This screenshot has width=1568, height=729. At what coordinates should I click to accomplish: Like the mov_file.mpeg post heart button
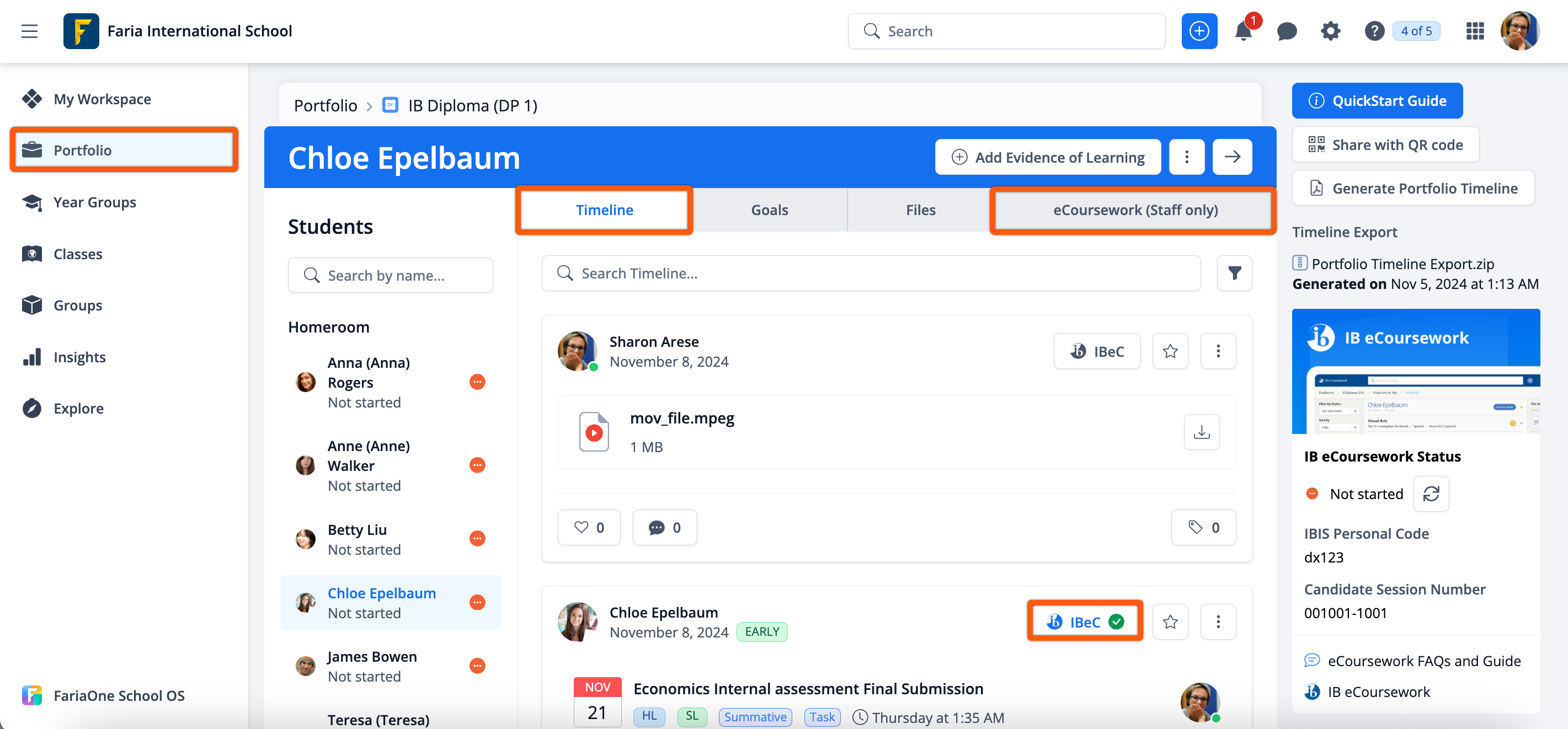tap(589, 527)
